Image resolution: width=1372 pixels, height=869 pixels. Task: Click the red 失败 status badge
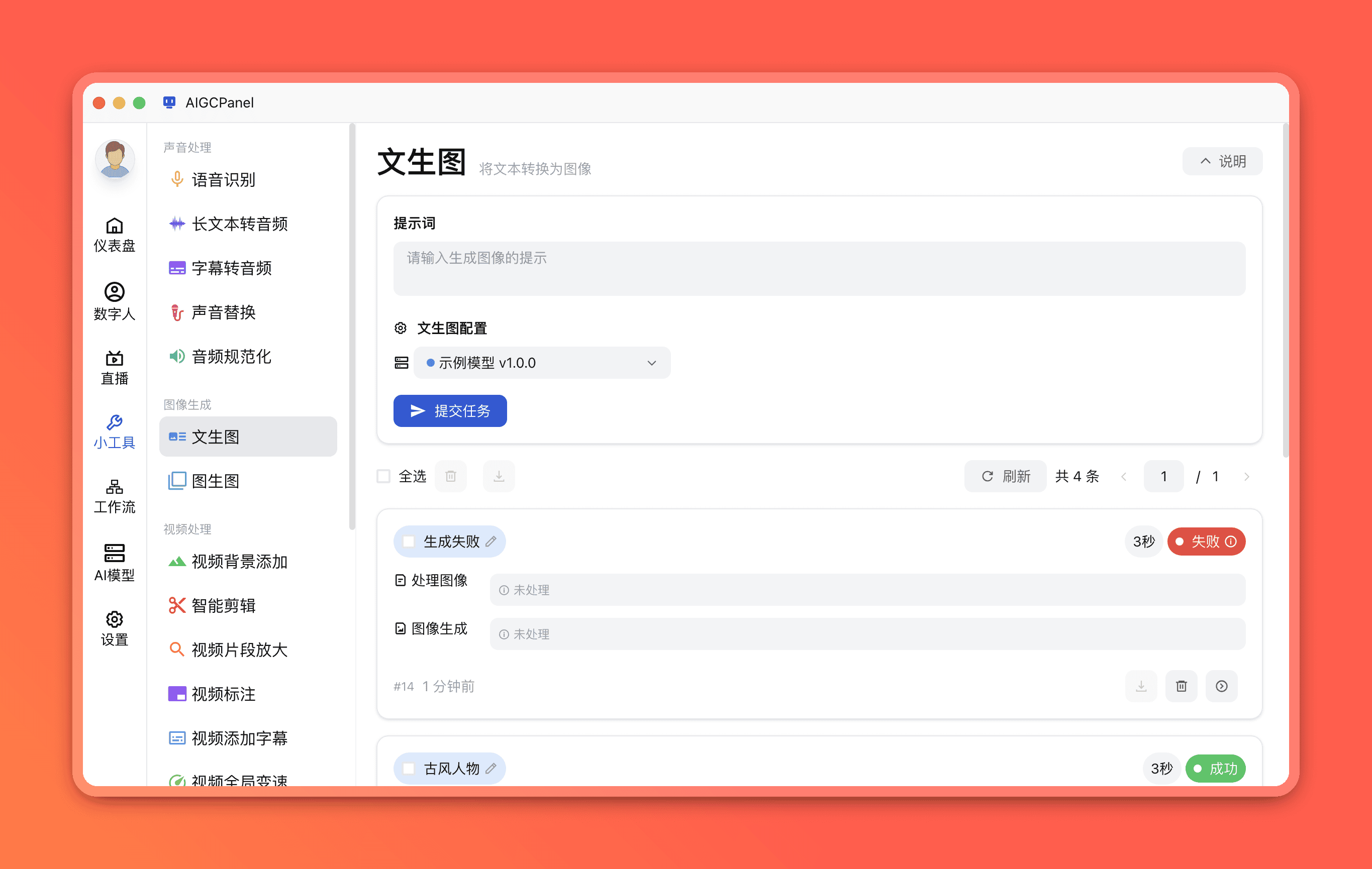pos(1206,541)
